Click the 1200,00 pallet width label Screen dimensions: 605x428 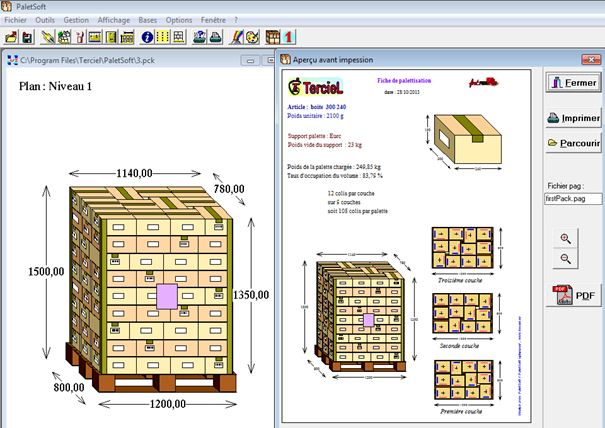[x=167, y=404]
